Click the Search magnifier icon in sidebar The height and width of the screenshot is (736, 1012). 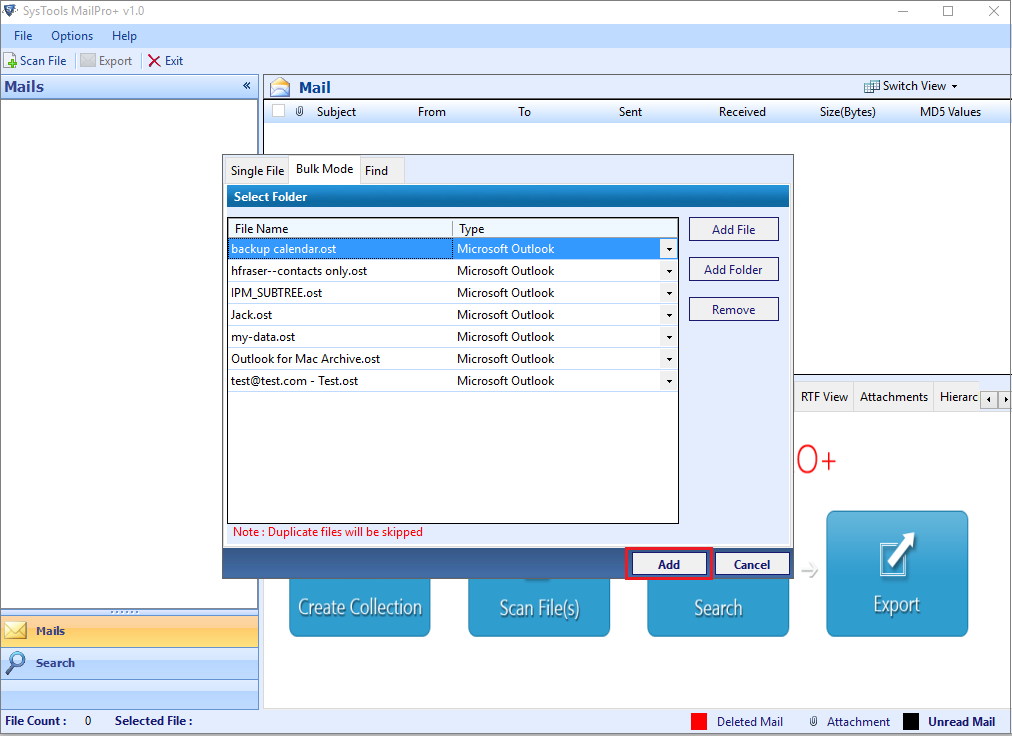tap(15, 662)
